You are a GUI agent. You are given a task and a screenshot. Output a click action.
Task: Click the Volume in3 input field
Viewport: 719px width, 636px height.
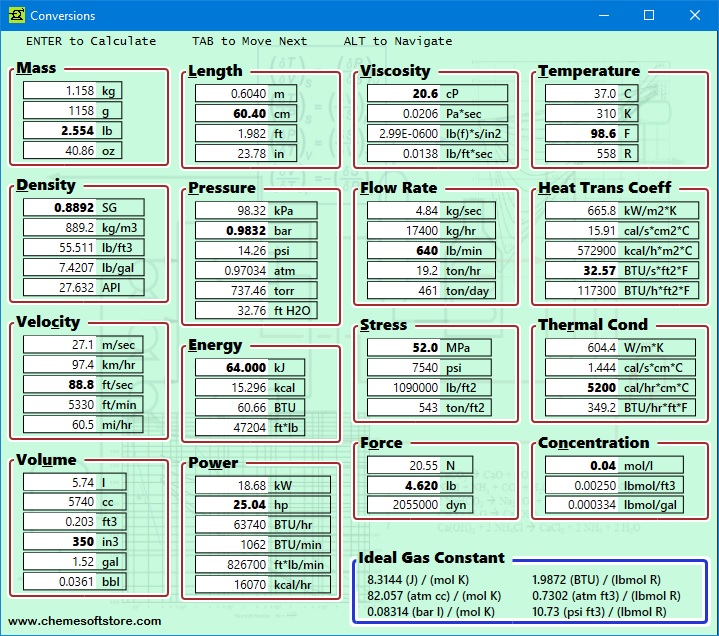tap(60, 541)
